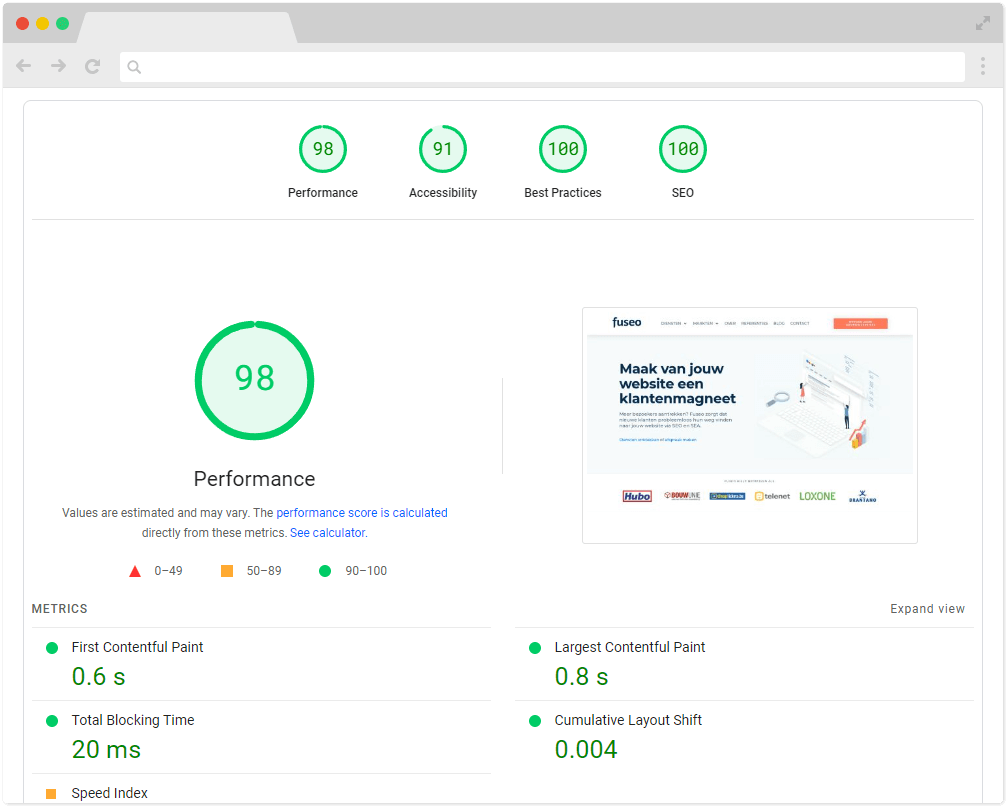Click the Expand view toggle

tap(927, 609)
